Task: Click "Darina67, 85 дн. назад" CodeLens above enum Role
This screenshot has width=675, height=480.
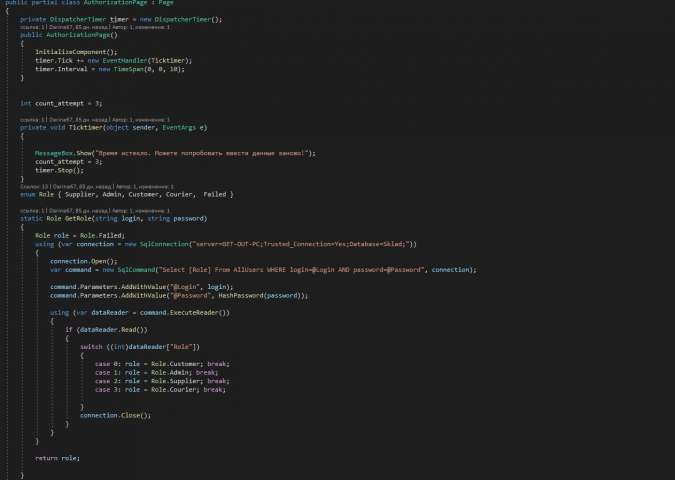Action: [x=82, y=187]
